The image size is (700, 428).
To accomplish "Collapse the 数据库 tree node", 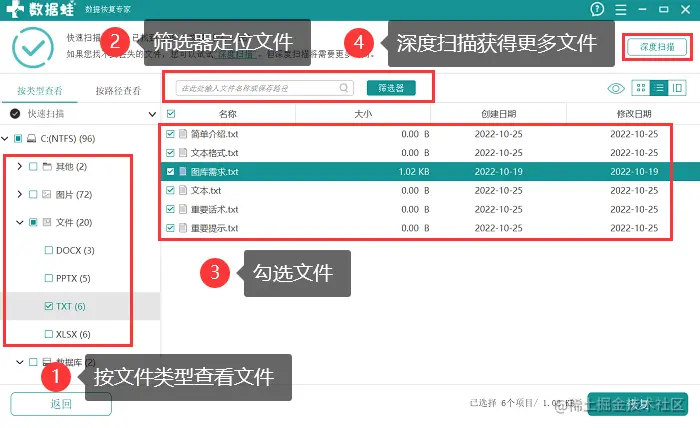I will pyautogui.click(x=20, y=362).
